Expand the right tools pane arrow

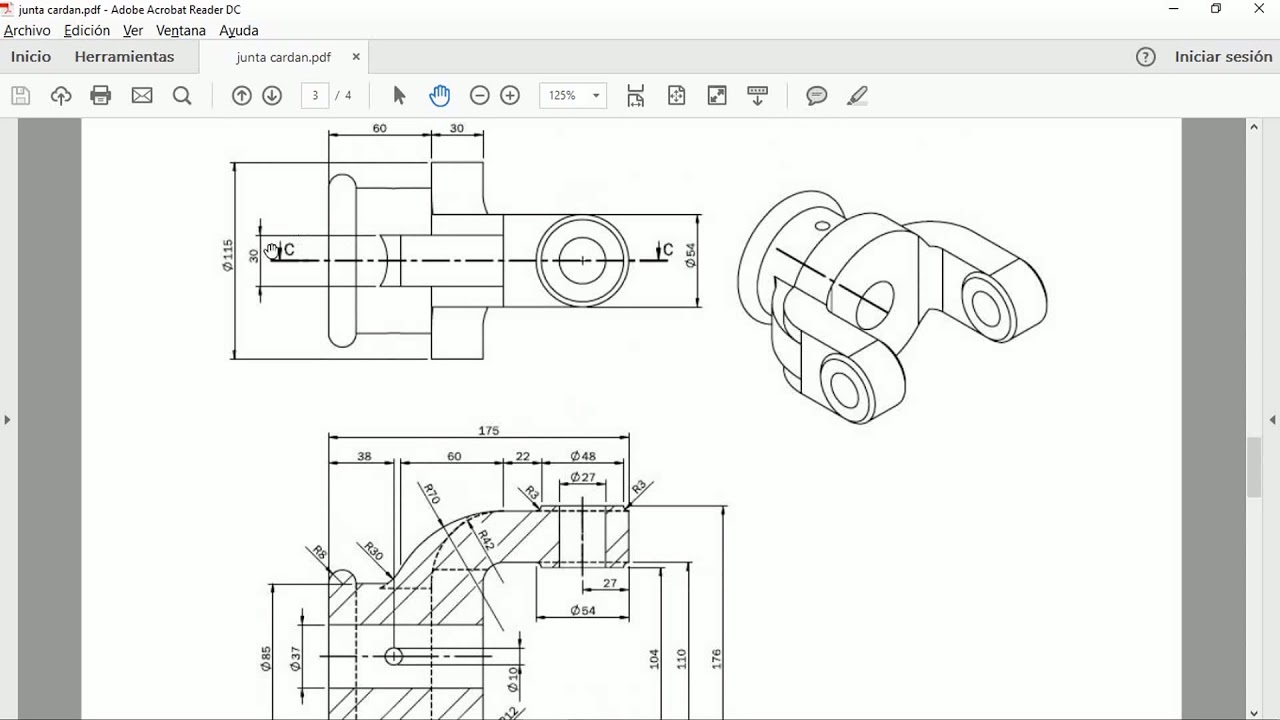point(1272,420)
